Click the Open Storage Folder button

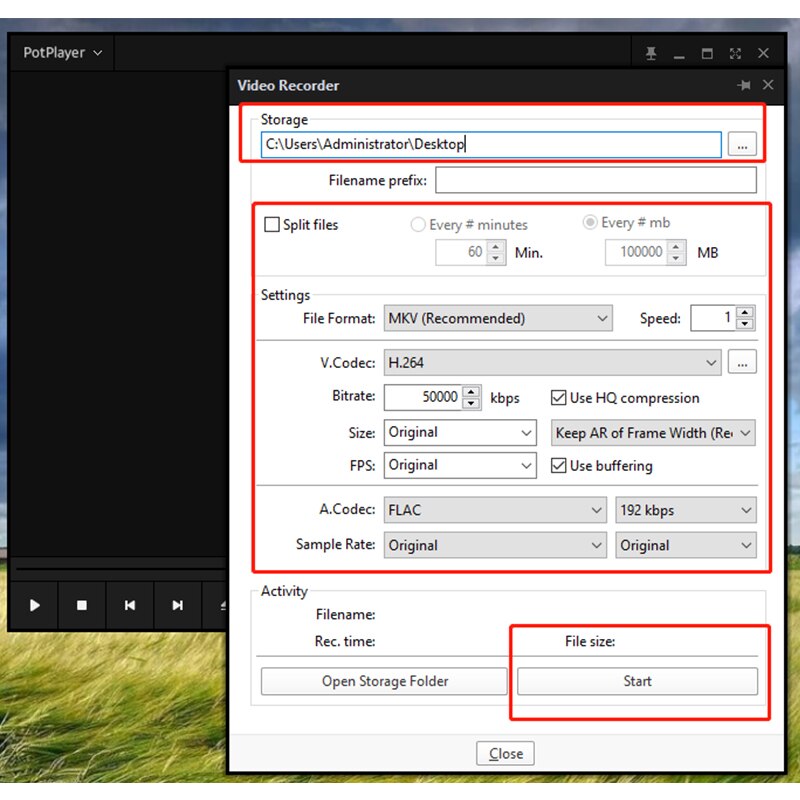(x=384, y=681)
